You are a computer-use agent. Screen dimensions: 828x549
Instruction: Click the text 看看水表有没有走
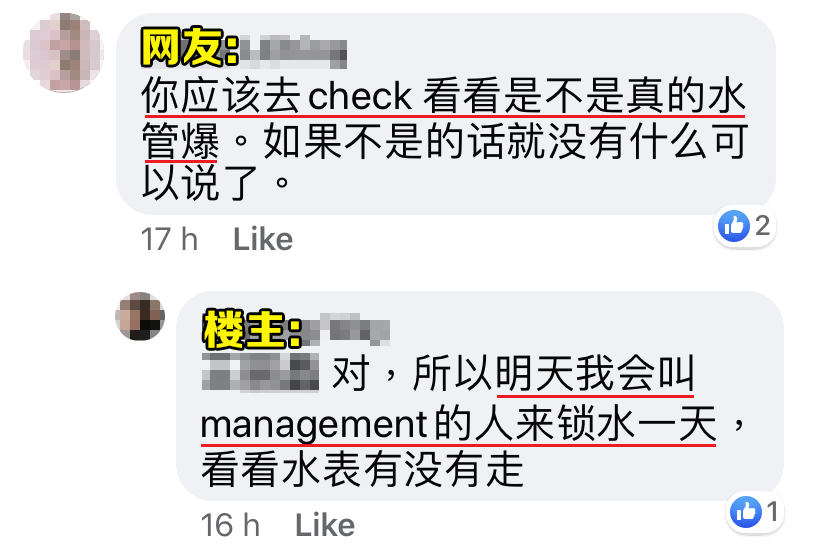[x=363, y=470]
